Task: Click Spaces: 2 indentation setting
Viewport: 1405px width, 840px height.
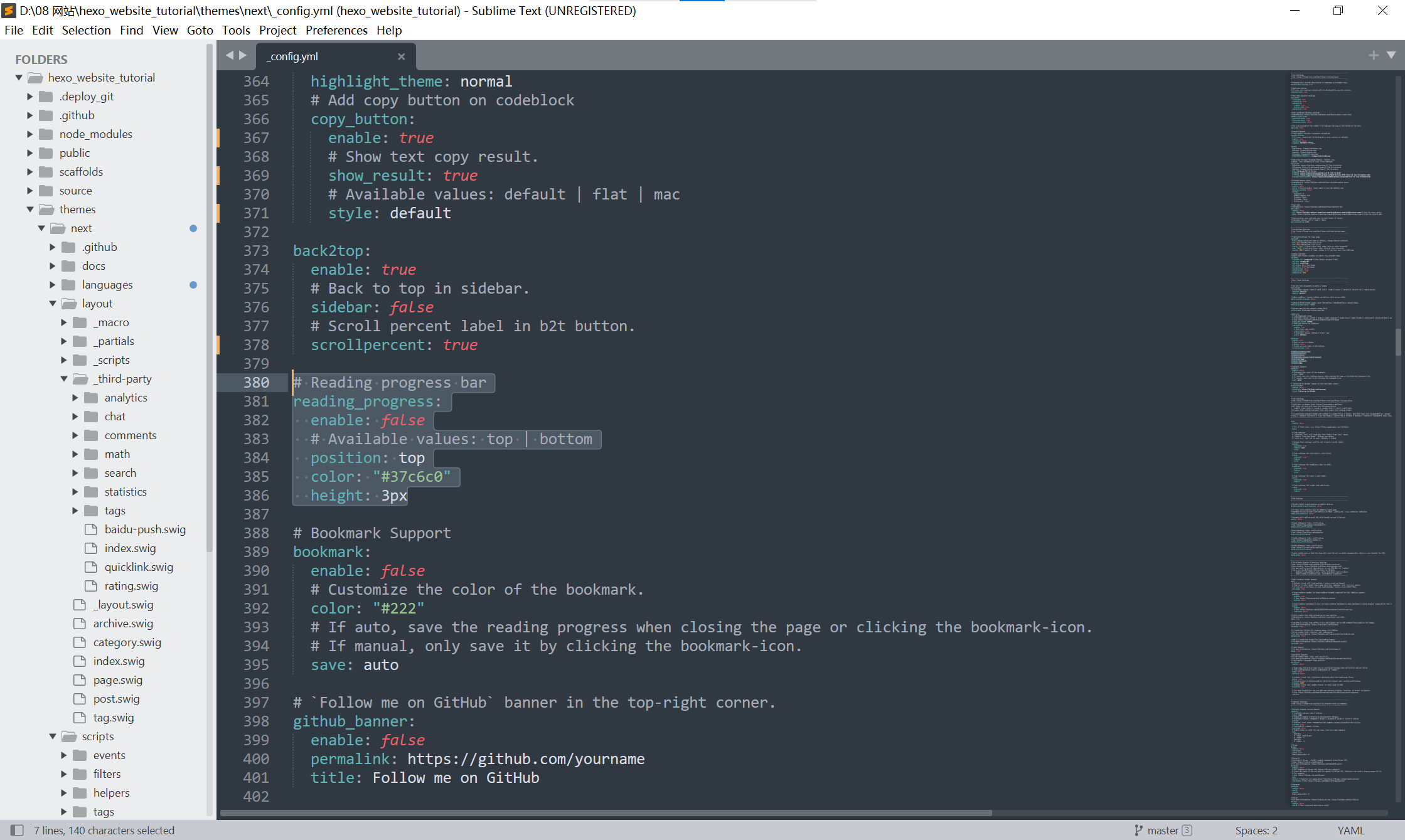Action: click(x=1256, y=830)
